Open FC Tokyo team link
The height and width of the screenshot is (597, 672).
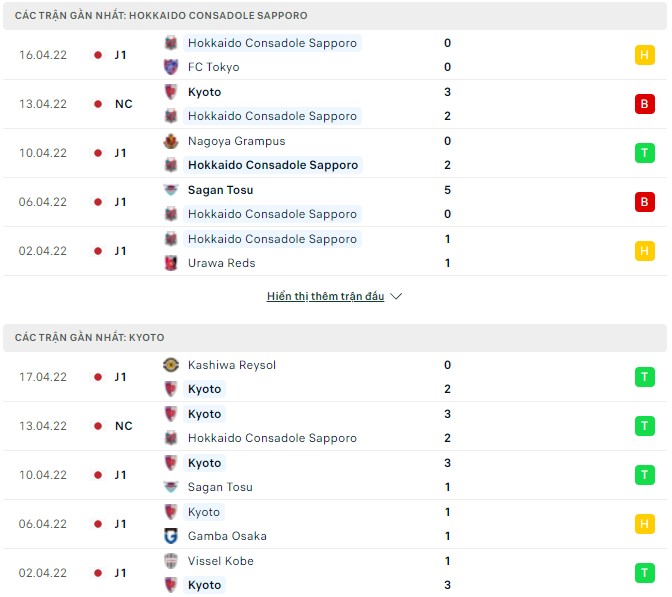[213, 67]
